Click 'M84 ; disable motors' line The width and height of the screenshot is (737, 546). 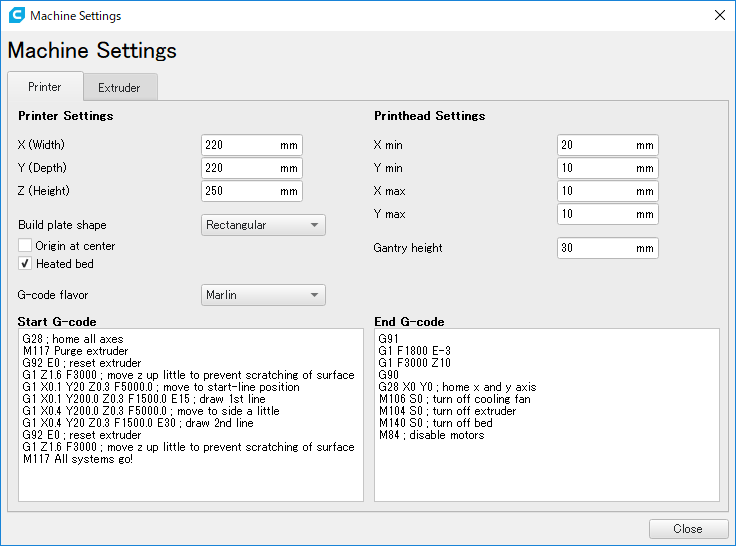pyautogui.click(x=431, y=435)
